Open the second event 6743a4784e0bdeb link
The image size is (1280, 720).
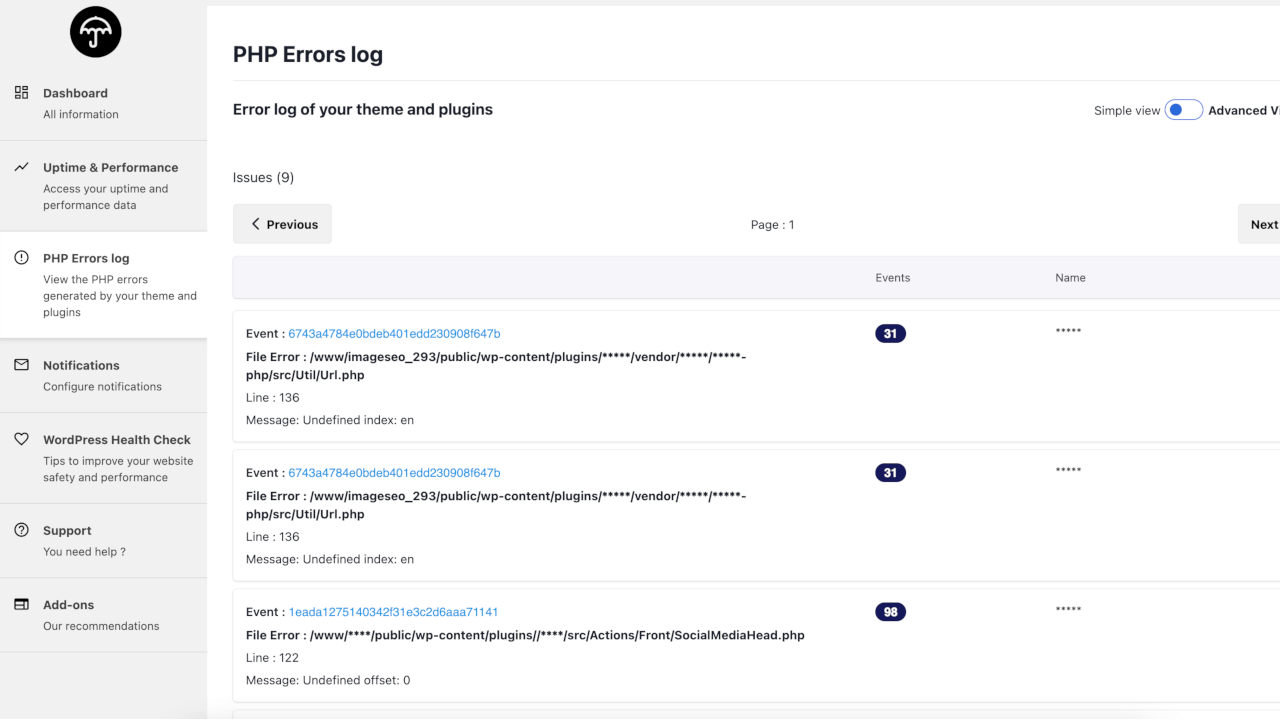tap(394, 473)
